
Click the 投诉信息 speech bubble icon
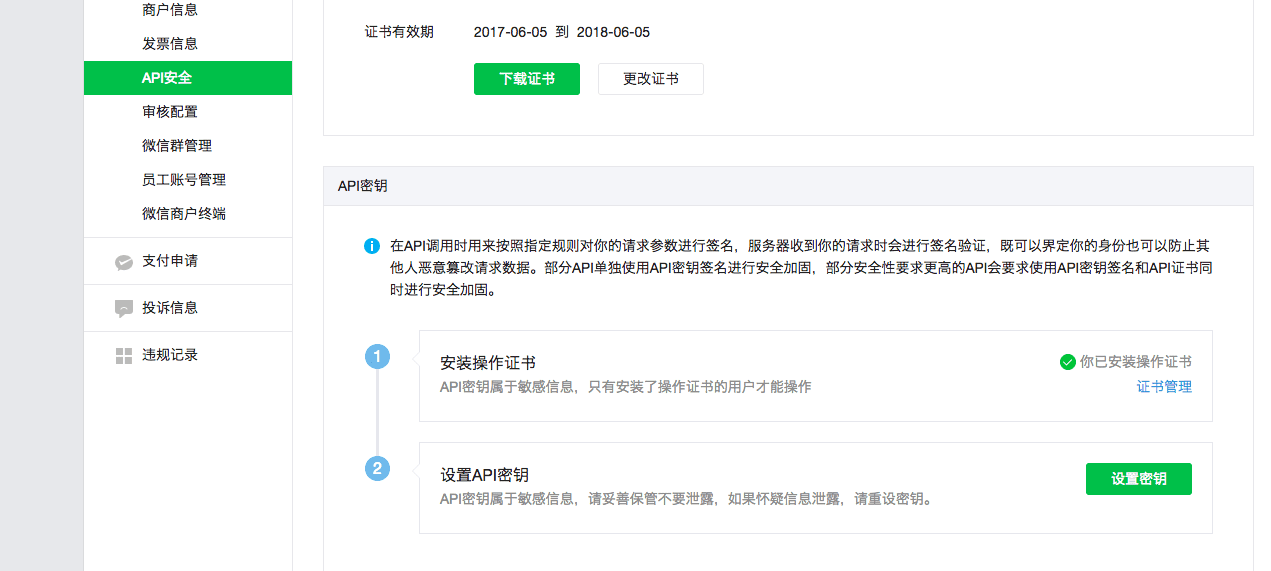[x=124, y=308]
